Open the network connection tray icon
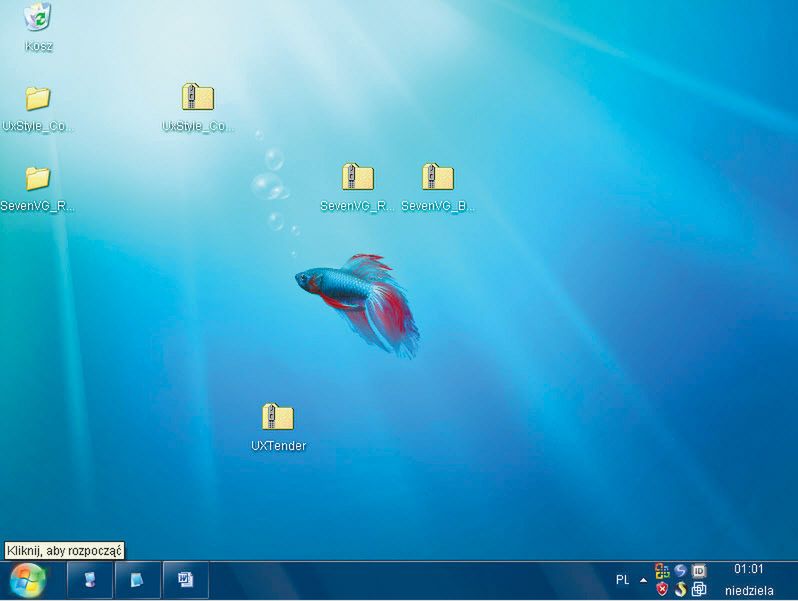Image resolution: width=798 pixels, height=601 pixels. pos(699,589)
